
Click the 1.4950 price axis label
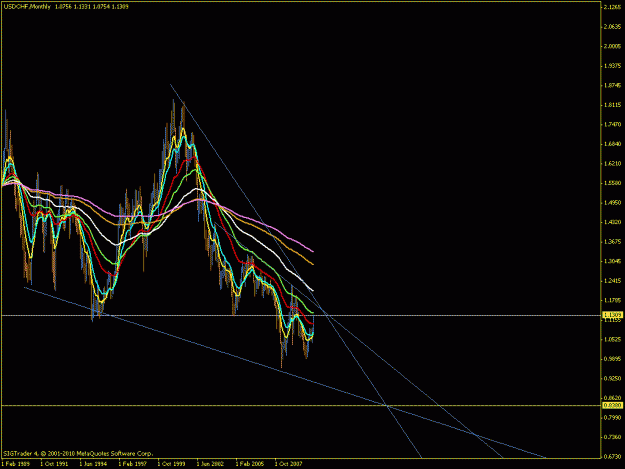click(x=613, y=202)
